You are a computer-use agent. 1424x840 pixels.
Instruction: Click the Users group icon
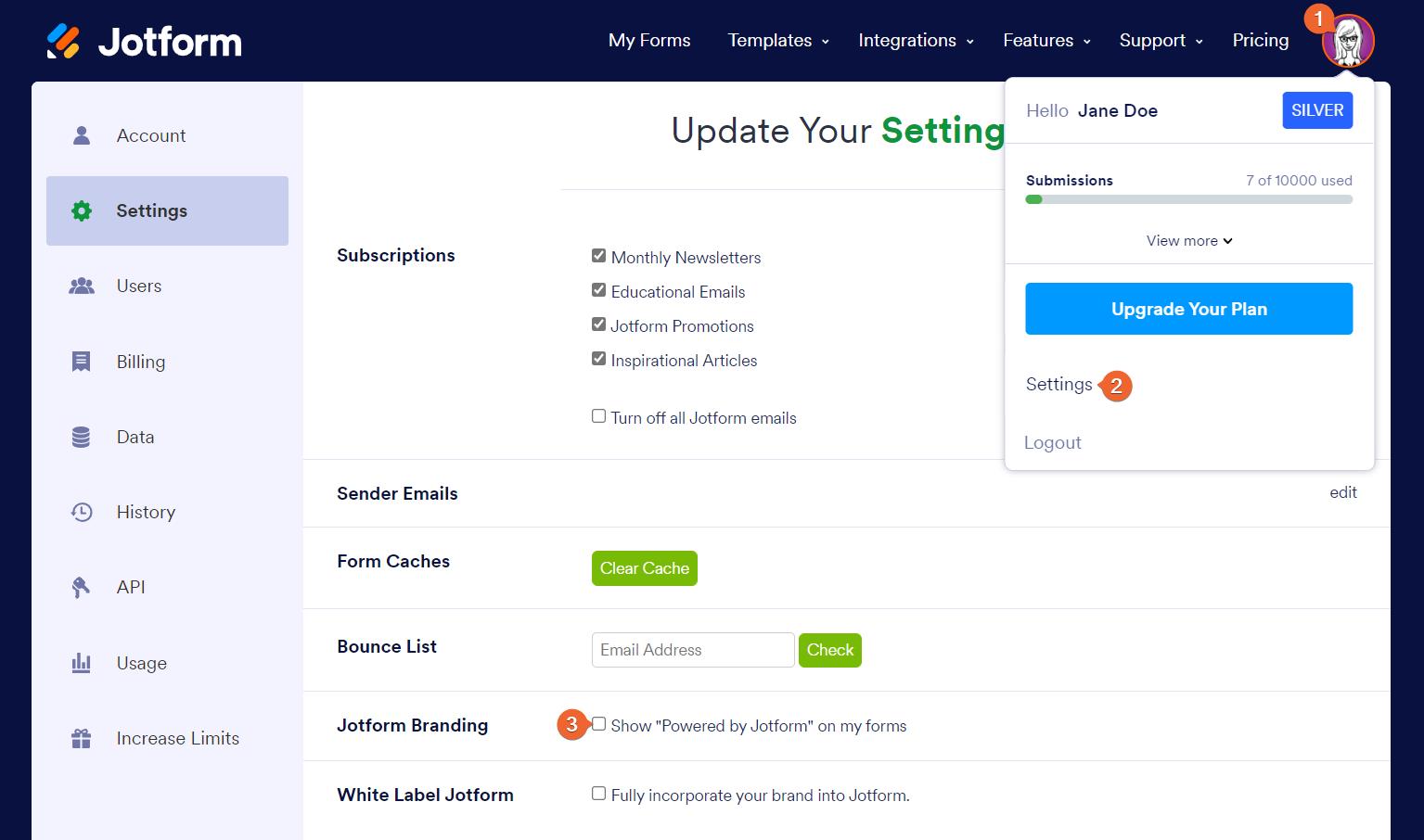coord(82,286)
